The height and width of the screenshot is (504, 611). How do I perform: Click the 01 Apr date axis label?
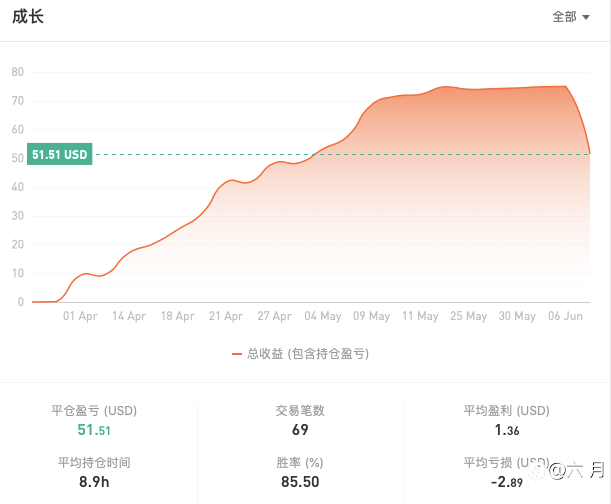(80, 316)
